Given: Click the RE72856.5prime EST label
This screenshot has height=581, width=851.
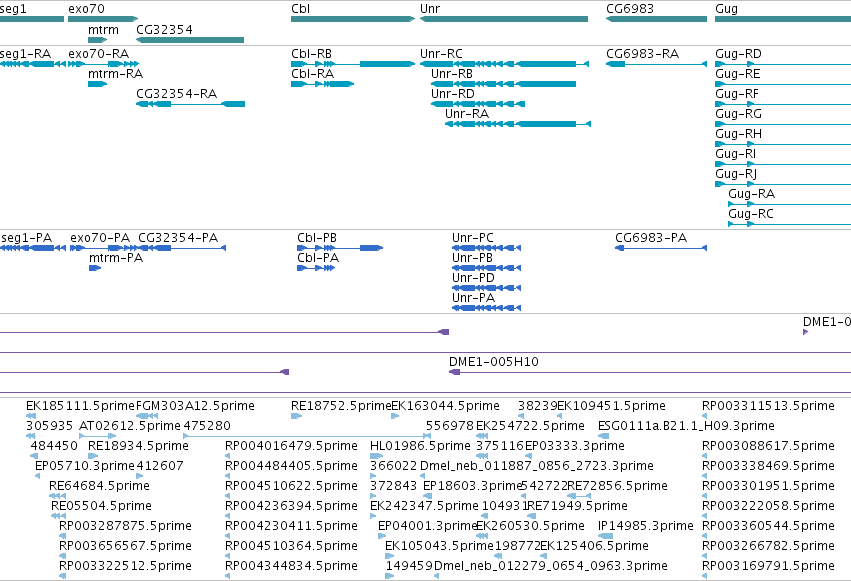Looking at the screenshot, I should coord(617,486).
